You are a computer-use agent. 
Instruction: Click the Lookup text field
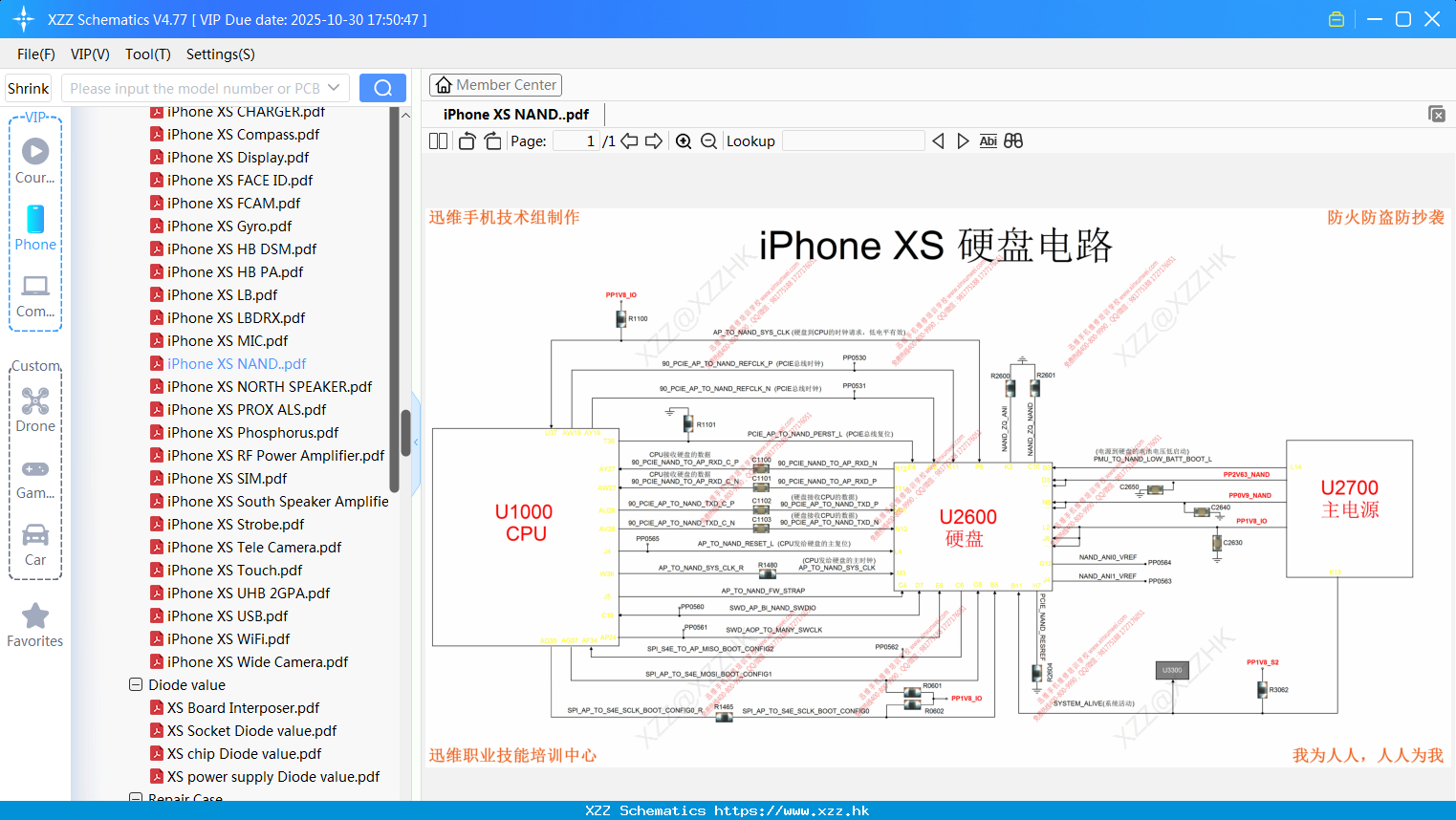click(854, 141)
